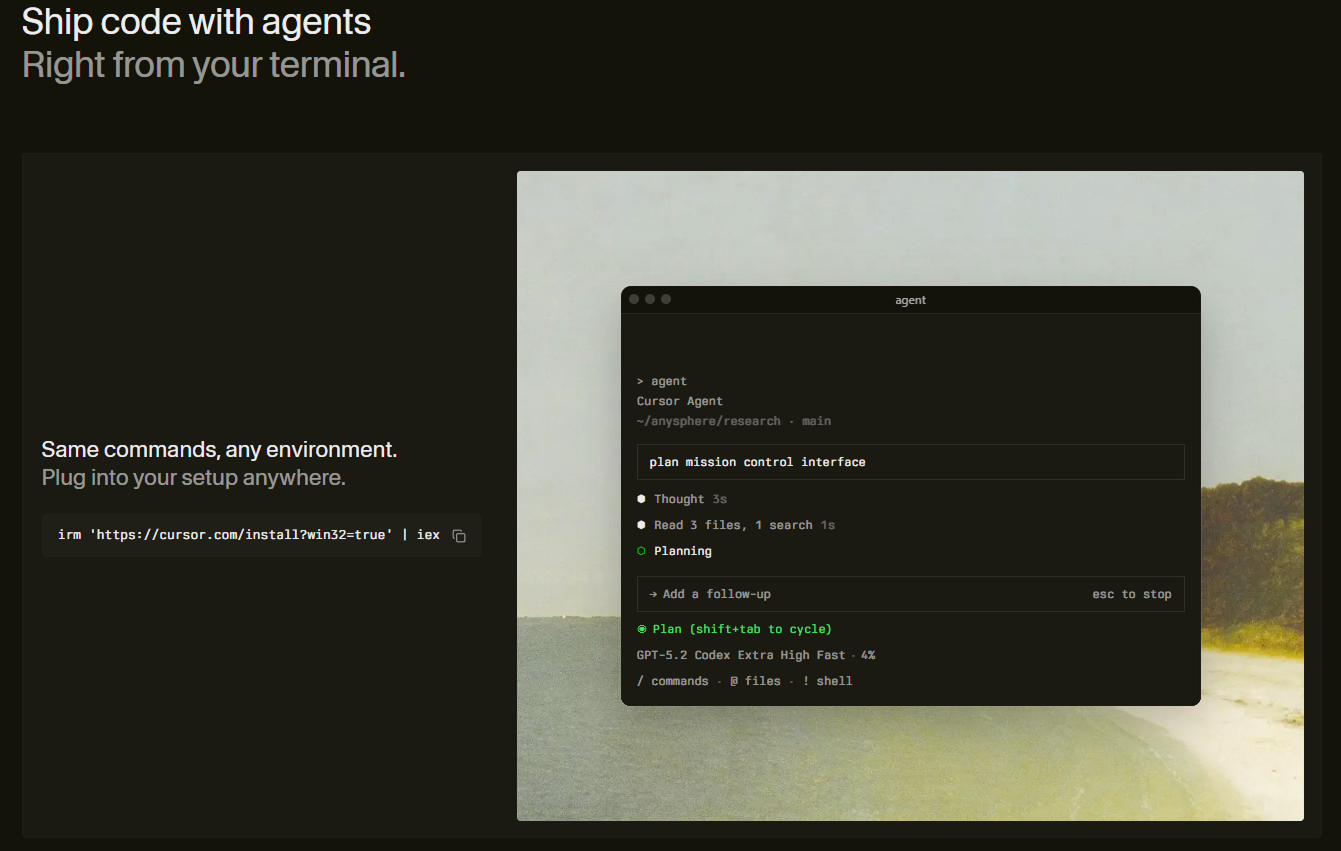Click the arrow icon in the follow-up box

click(x=652, y=593)
